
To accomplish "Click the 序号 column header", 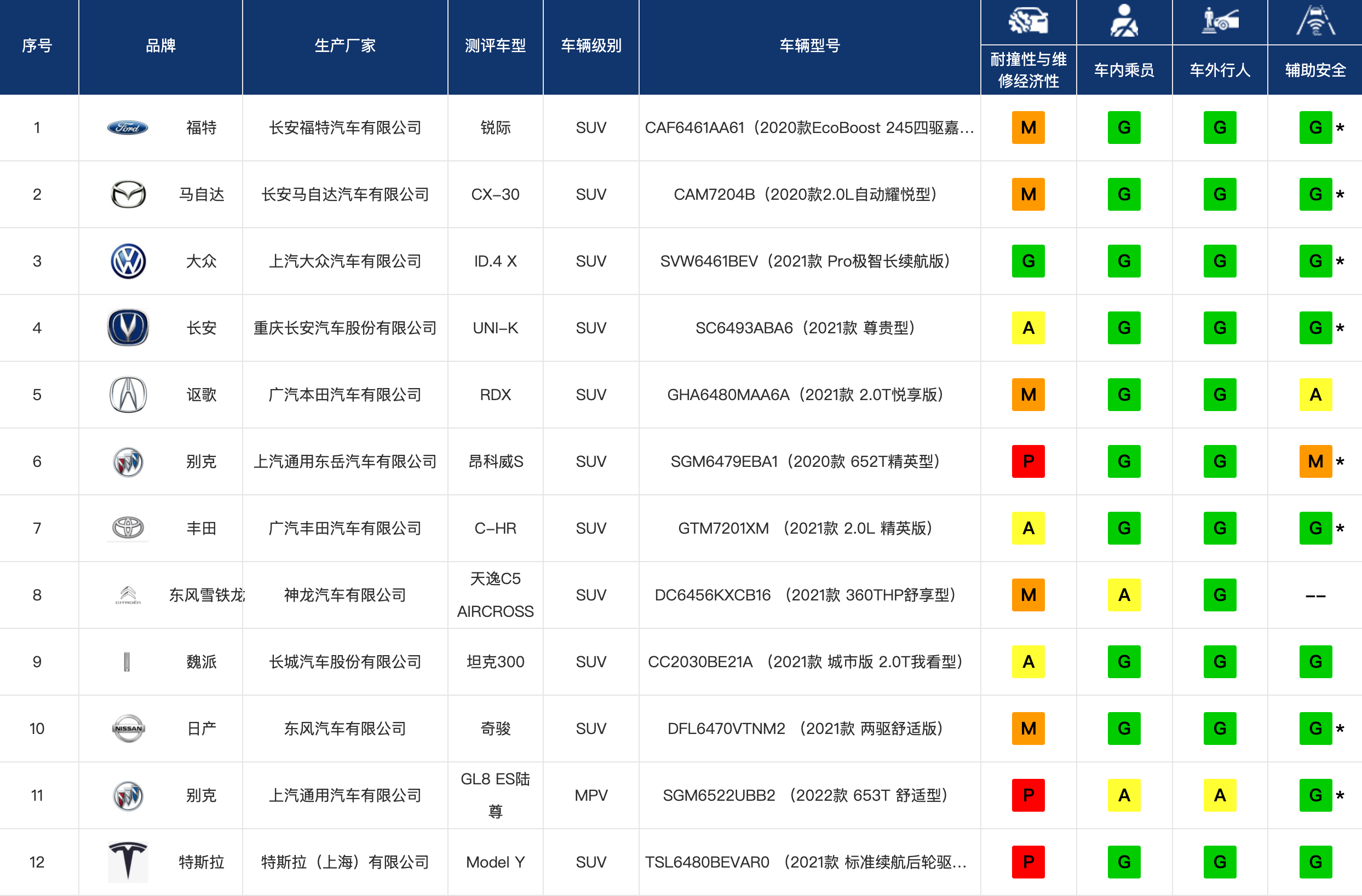I will point(37,46).
